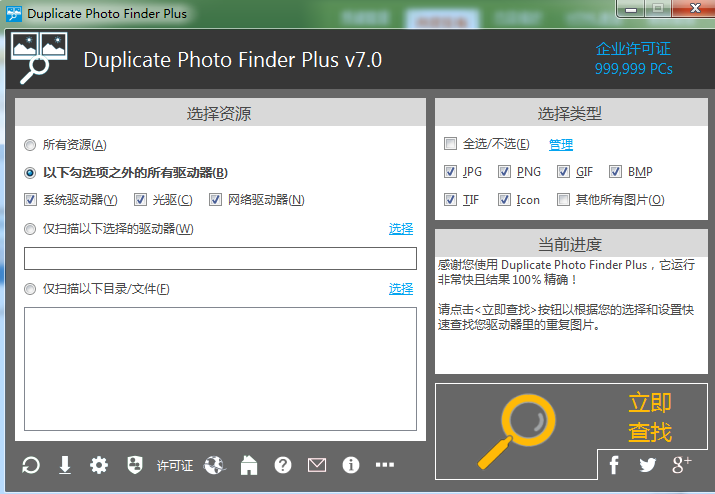Click the title bar app icon
The width and height of the screenshot is (715, 494).
coord(14,14)
